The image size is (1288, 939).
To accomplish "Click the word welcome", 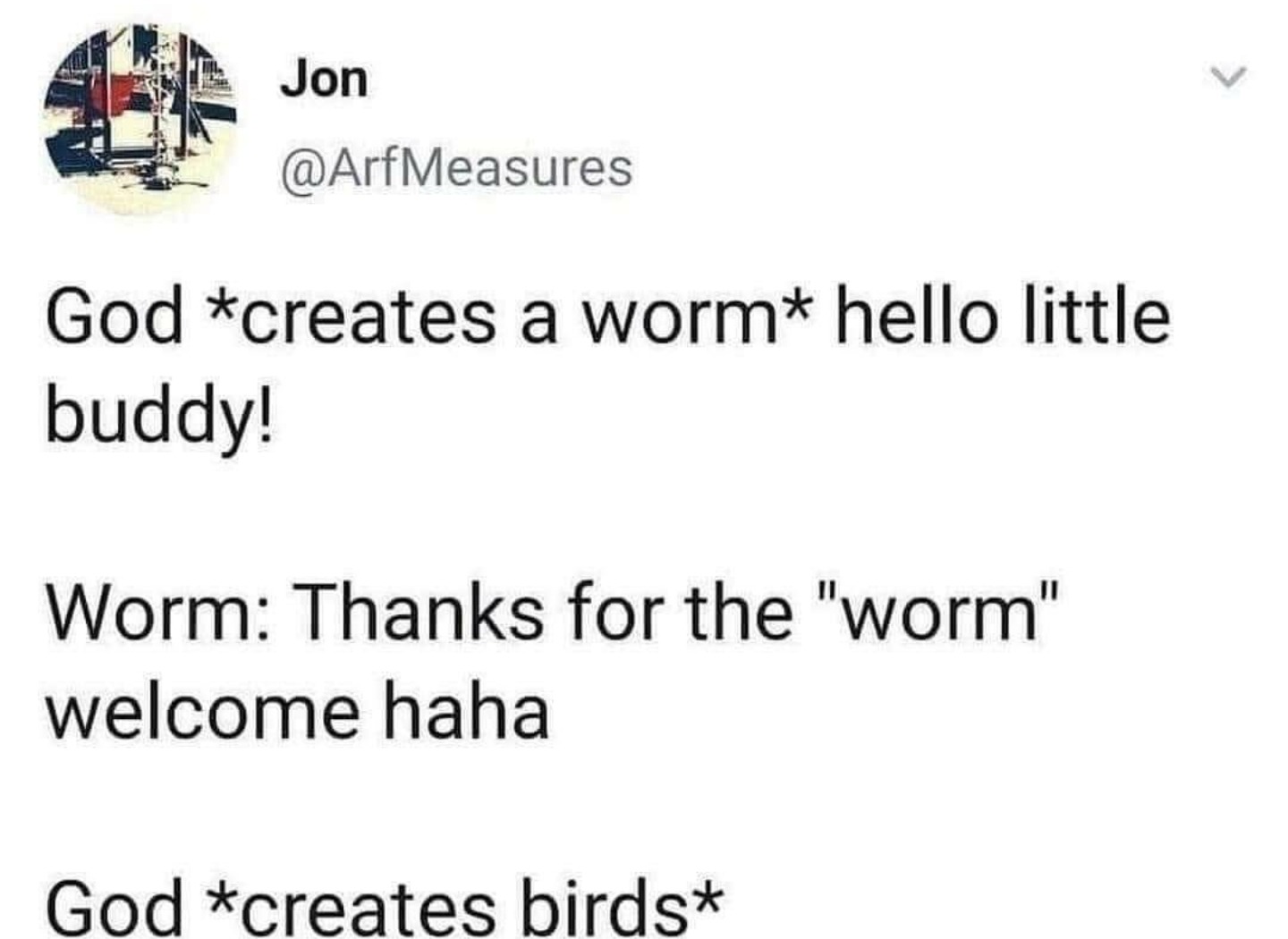I will [203, 712].
